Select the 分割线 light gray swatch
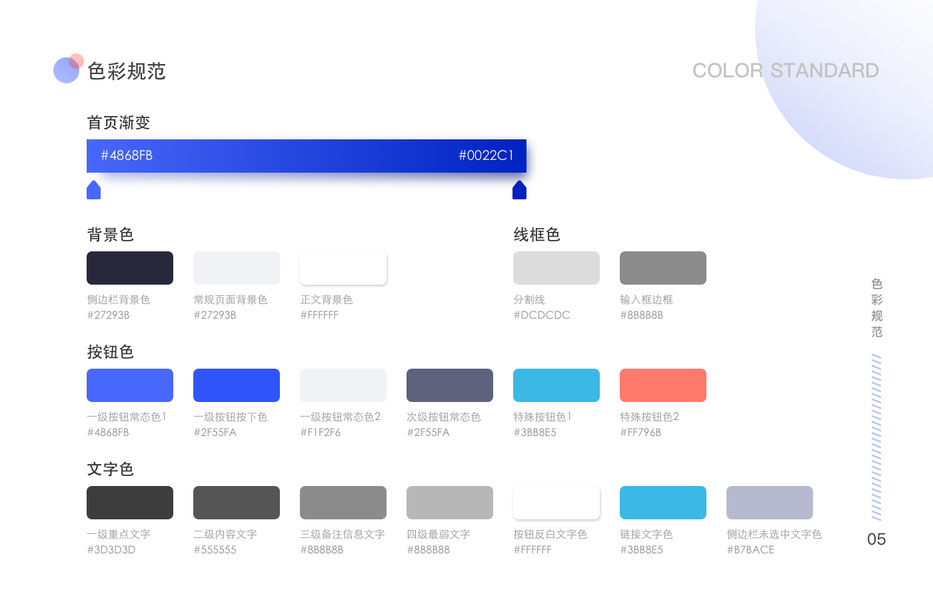The width and height of the screenshot is (933, 600). 556,268
